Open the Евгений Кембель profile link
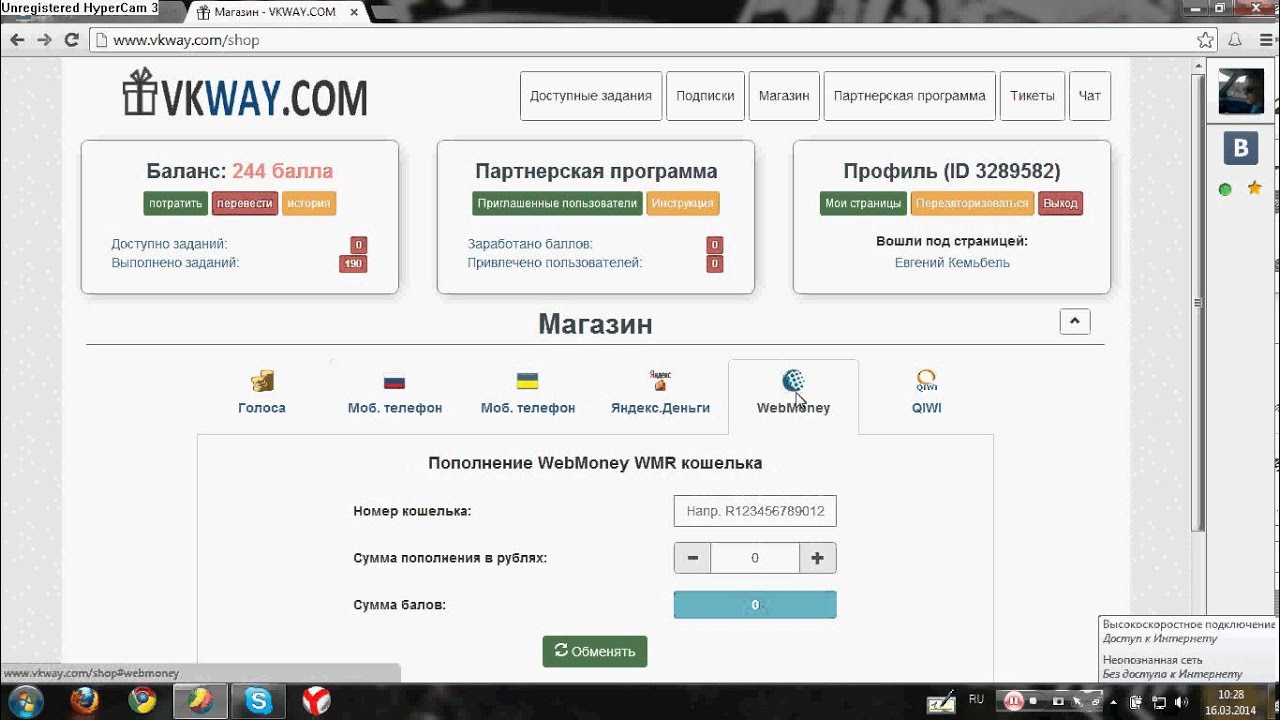Image resolution: width=1280 pixels, height=720 pixels. click(x=952, y=263)
